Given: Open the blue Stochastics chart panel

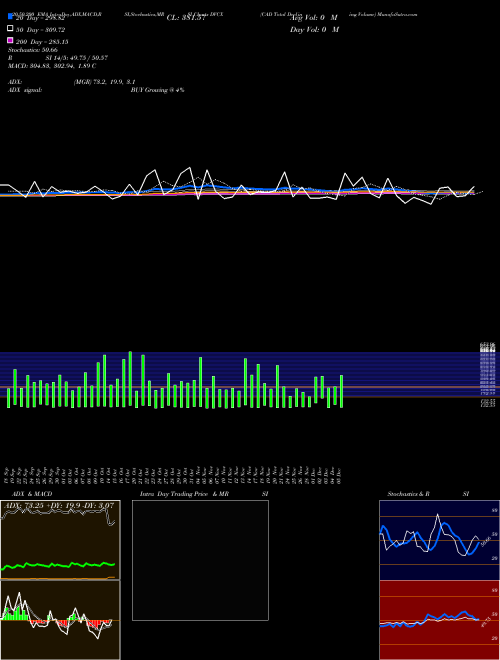Looking at the screenshot, I should pyautogui.click(x=439, y=540).
